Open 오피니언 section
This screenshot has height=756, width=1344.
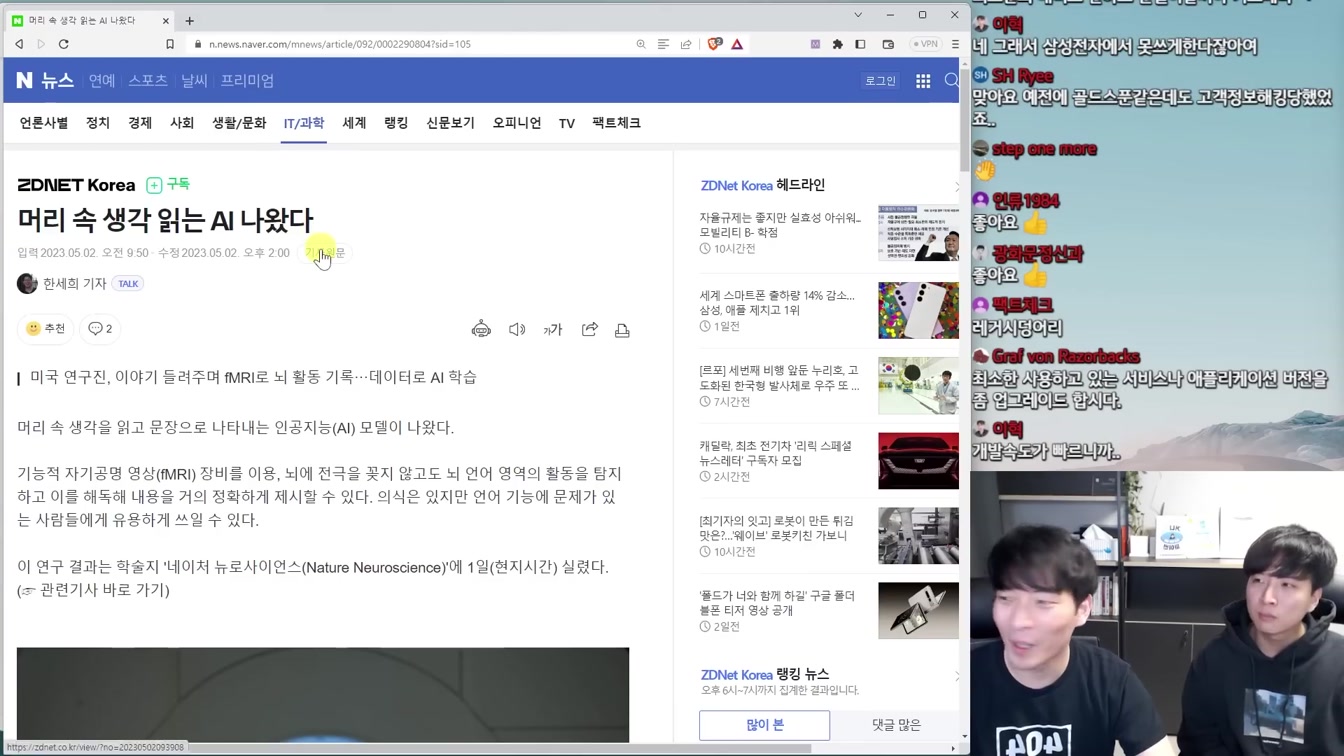coord(517,123)
